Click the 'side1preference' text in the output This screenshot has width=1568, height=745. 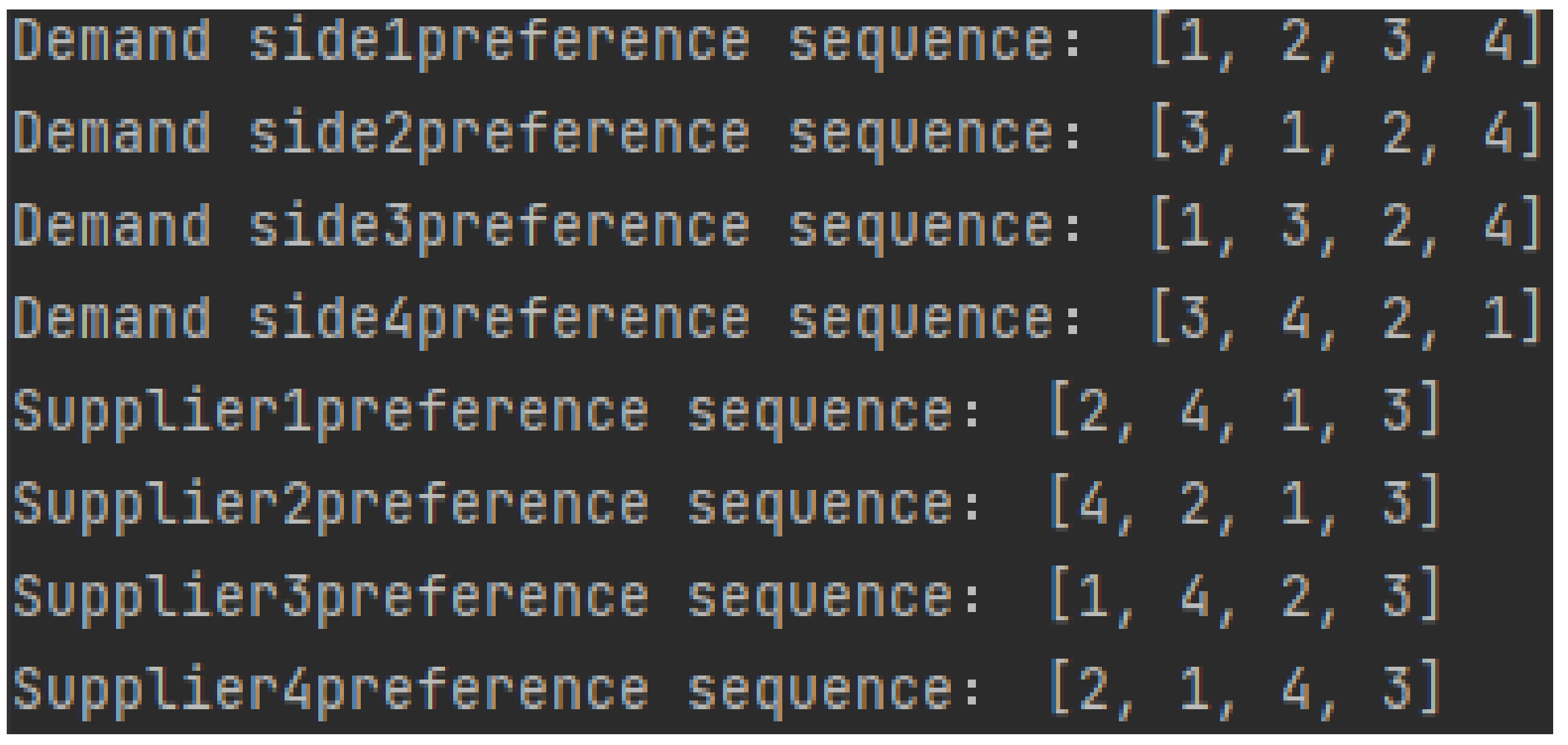pyautogui.click(x=499, y=42)
